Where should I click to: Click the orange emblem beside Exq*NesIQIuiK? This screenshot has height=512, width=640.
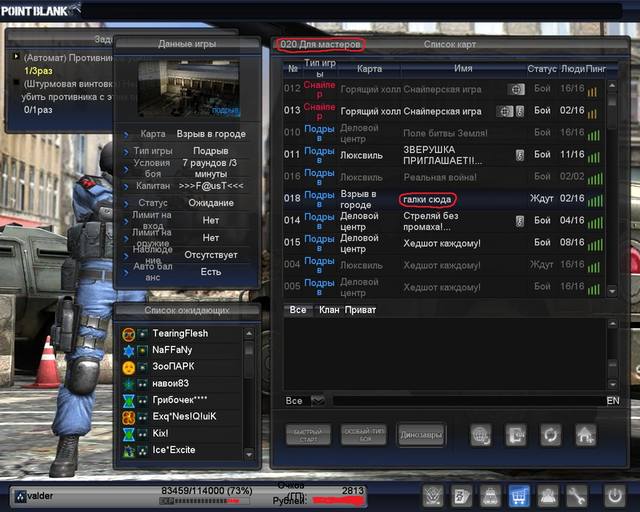[x=129, y=418]
